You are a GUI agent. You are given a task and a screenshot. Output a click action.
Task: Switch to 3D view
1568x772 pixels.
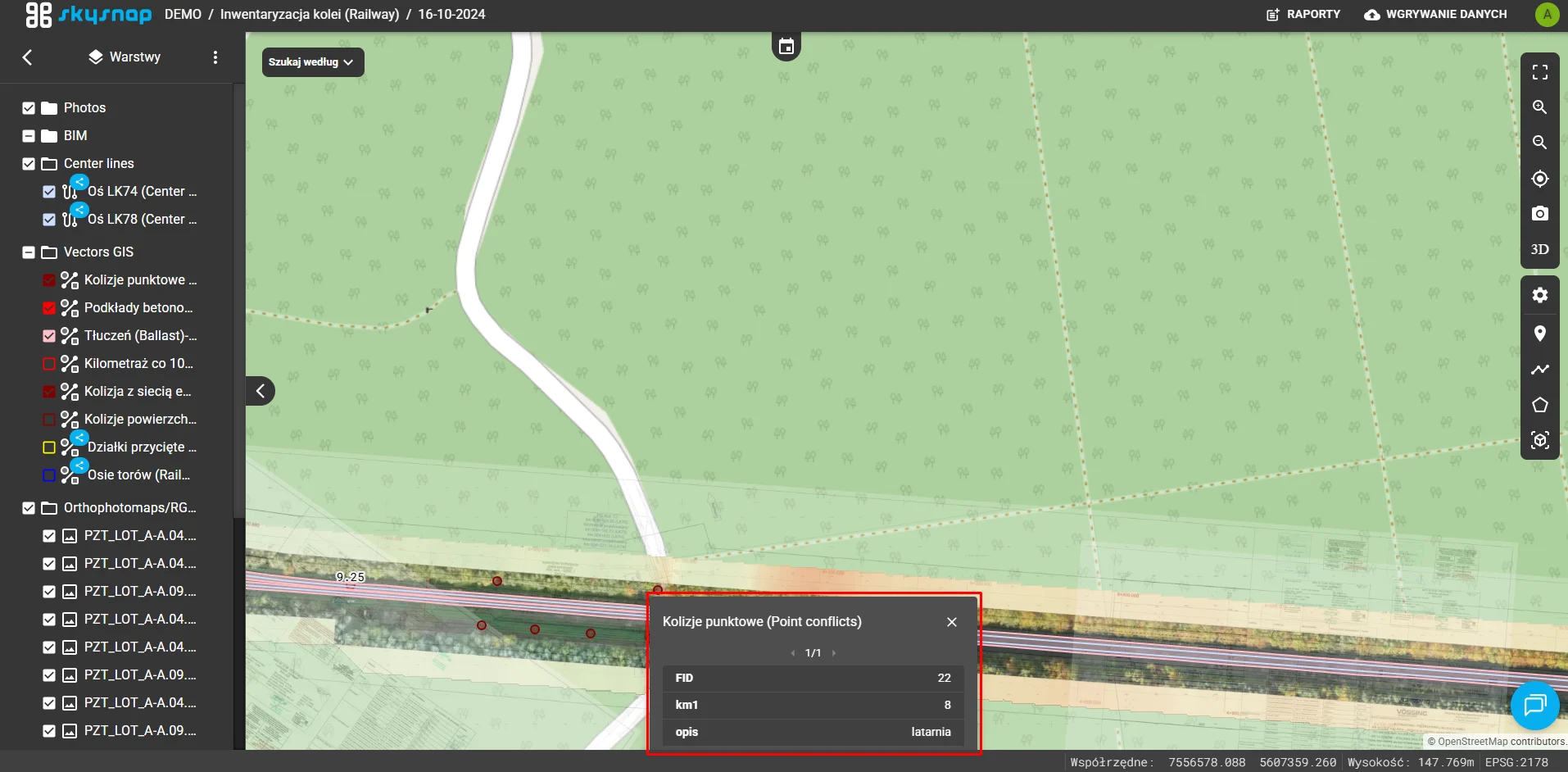(1539, 249)
